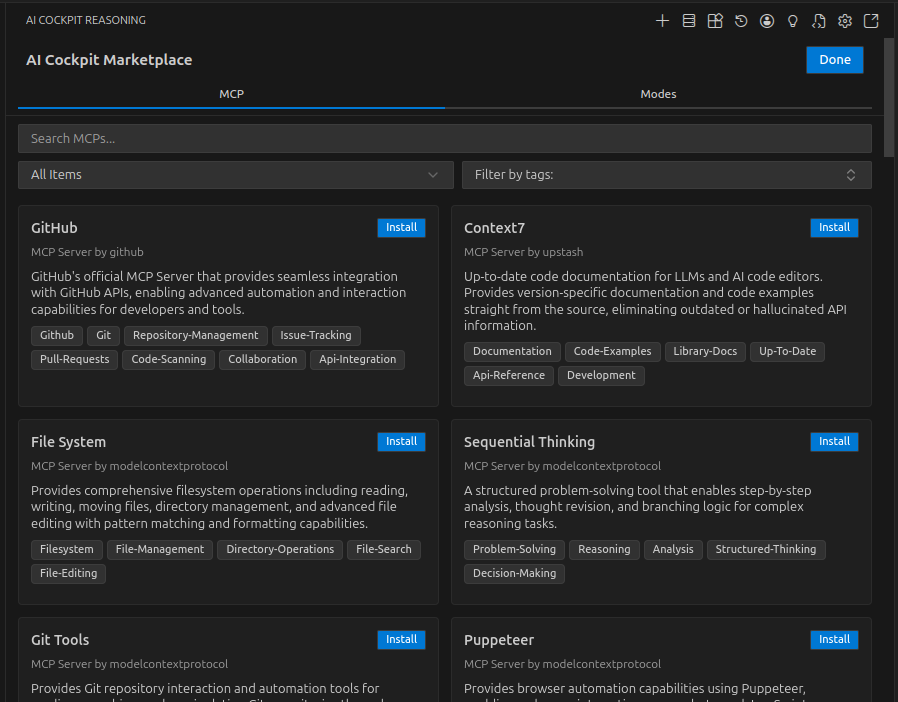
Task: Install the GitHub MCP server
Action: (401, 228)
